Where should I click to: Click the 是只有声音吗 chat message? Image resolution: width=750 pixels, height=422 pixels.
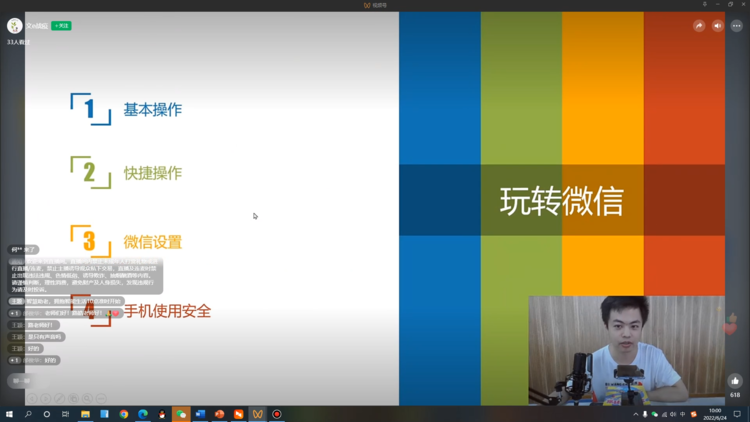pos(37,337)
